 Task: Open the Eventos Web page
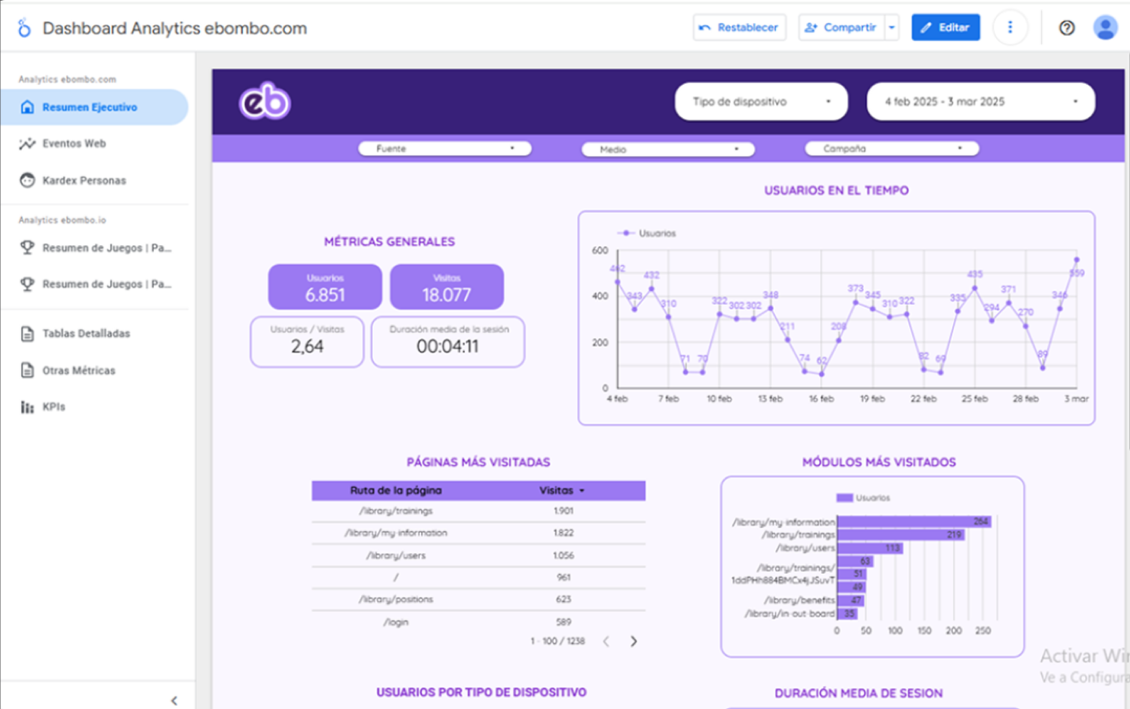74,144
